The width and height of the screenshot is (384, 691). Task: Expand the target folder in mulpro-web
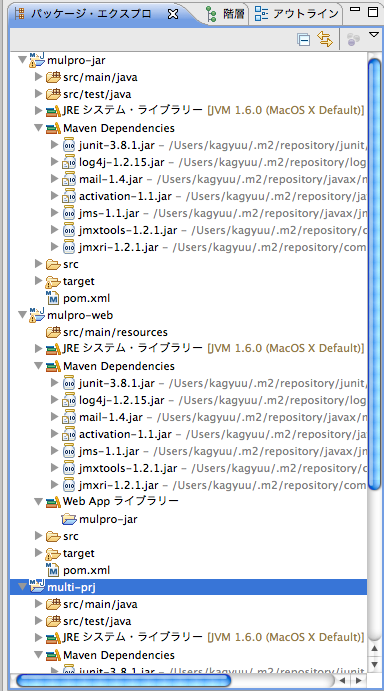[39, 553]
